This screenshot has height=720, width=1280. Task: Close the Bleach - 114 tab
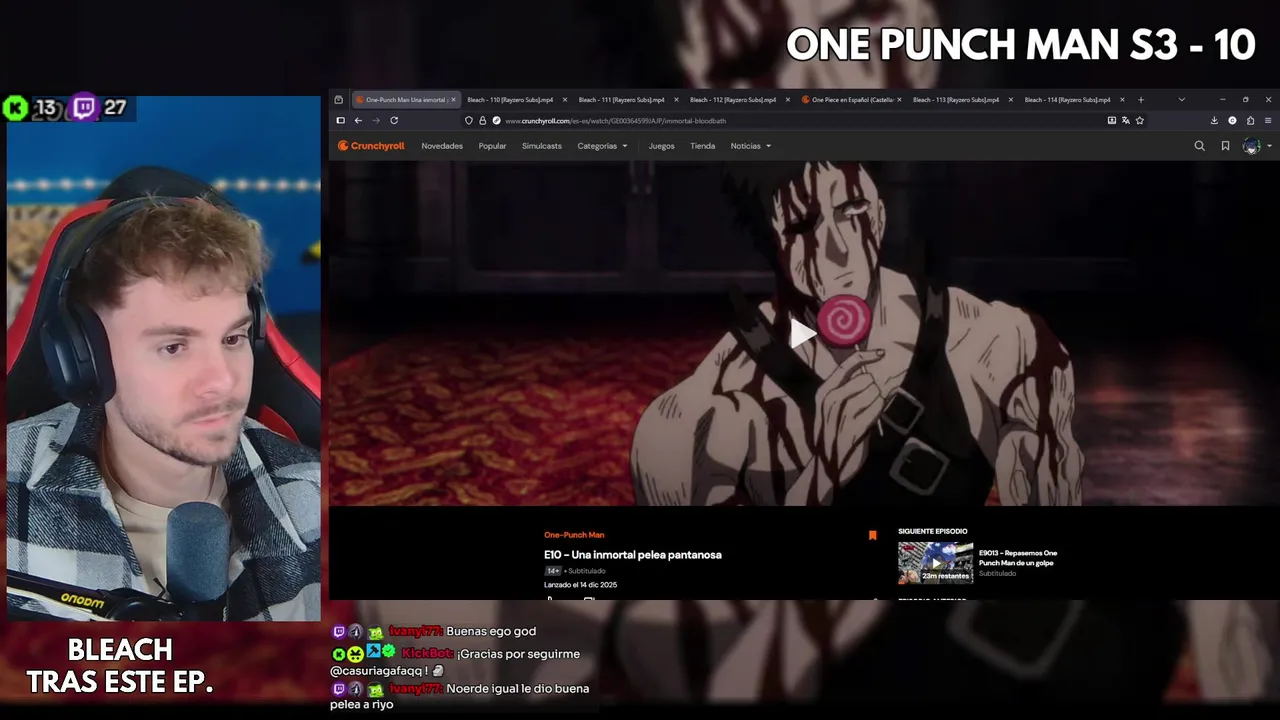pos(1122,100)
